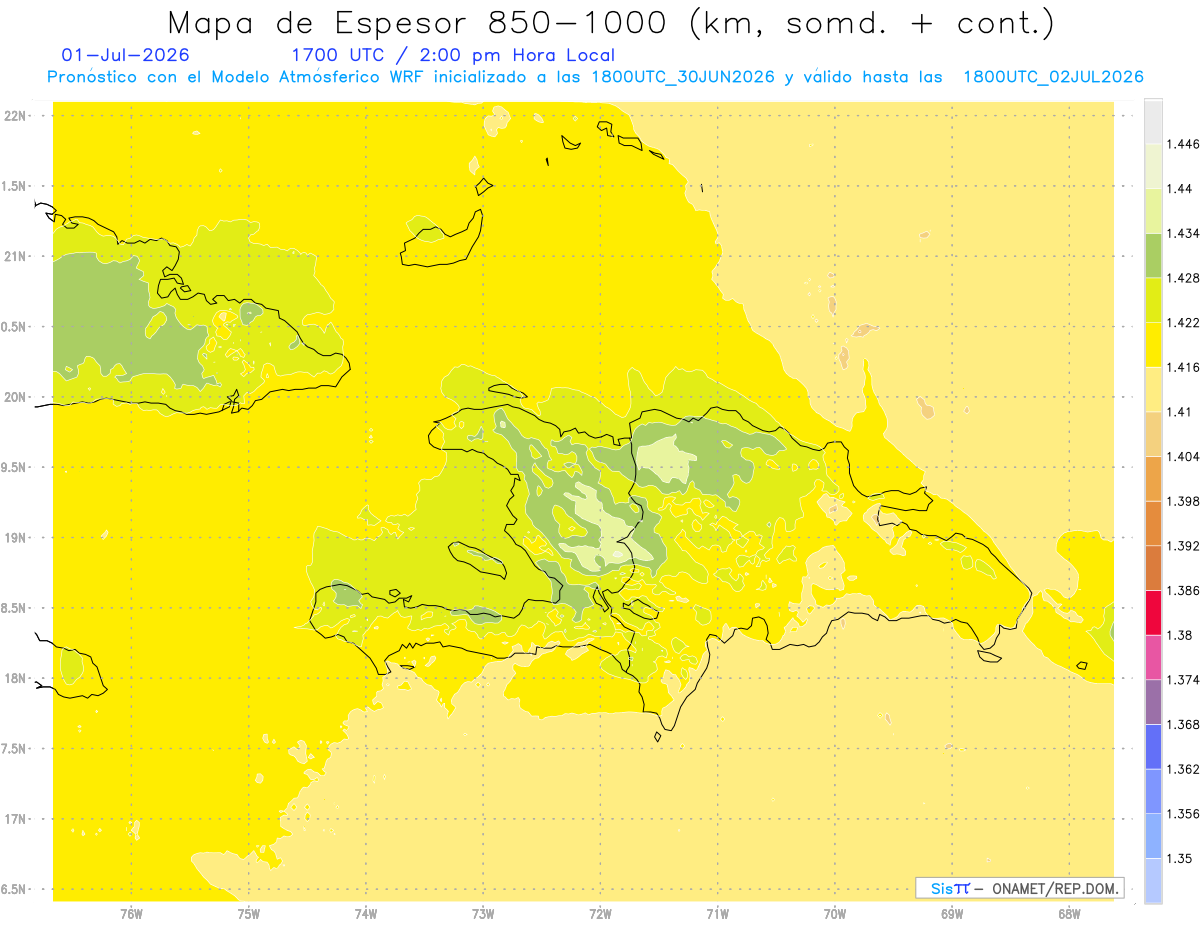Click the latitude label '21N'

[15, 256]
